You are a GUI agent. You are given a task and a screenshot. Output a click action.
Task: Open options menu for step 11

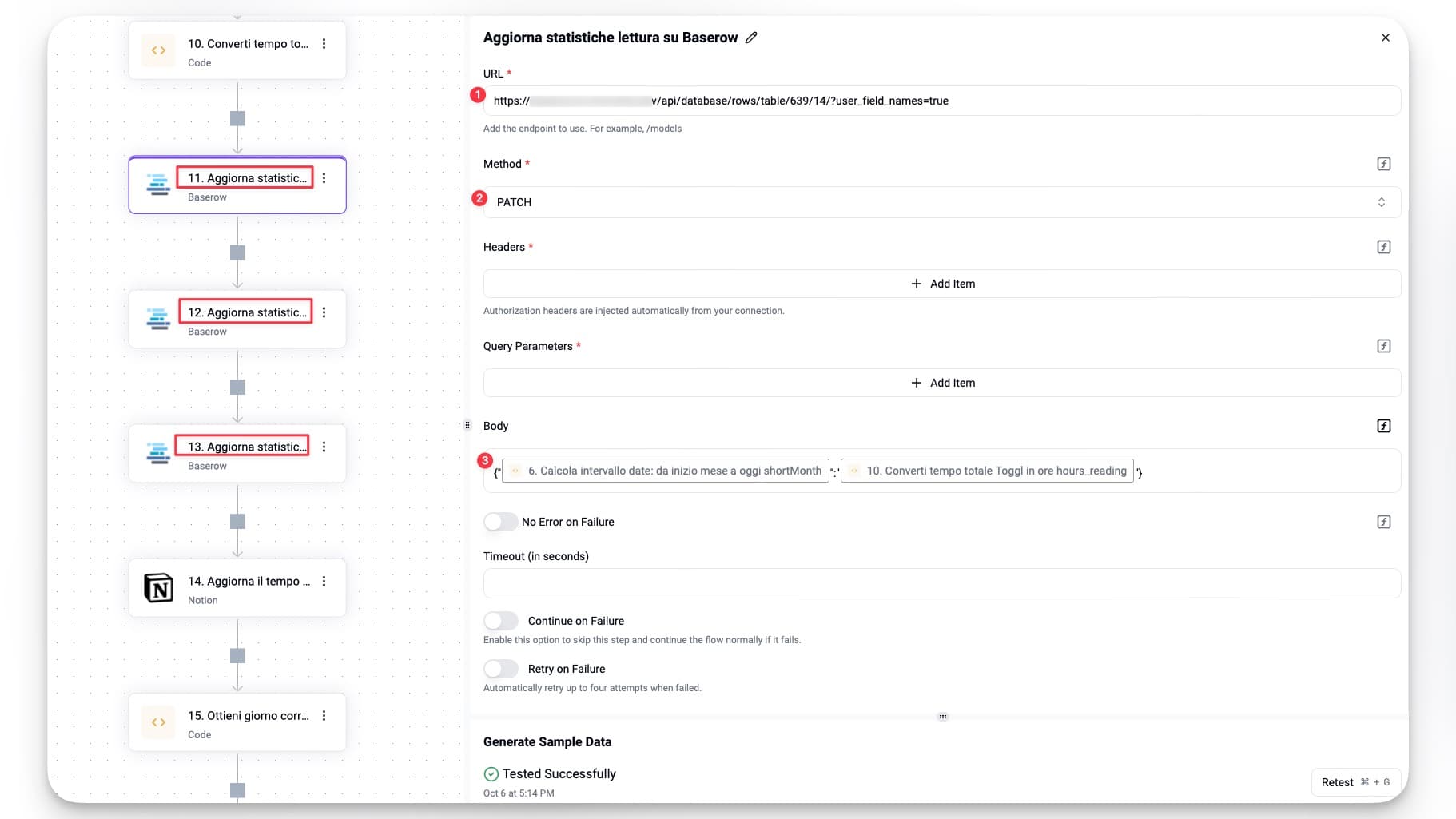[x=324, y=178]
